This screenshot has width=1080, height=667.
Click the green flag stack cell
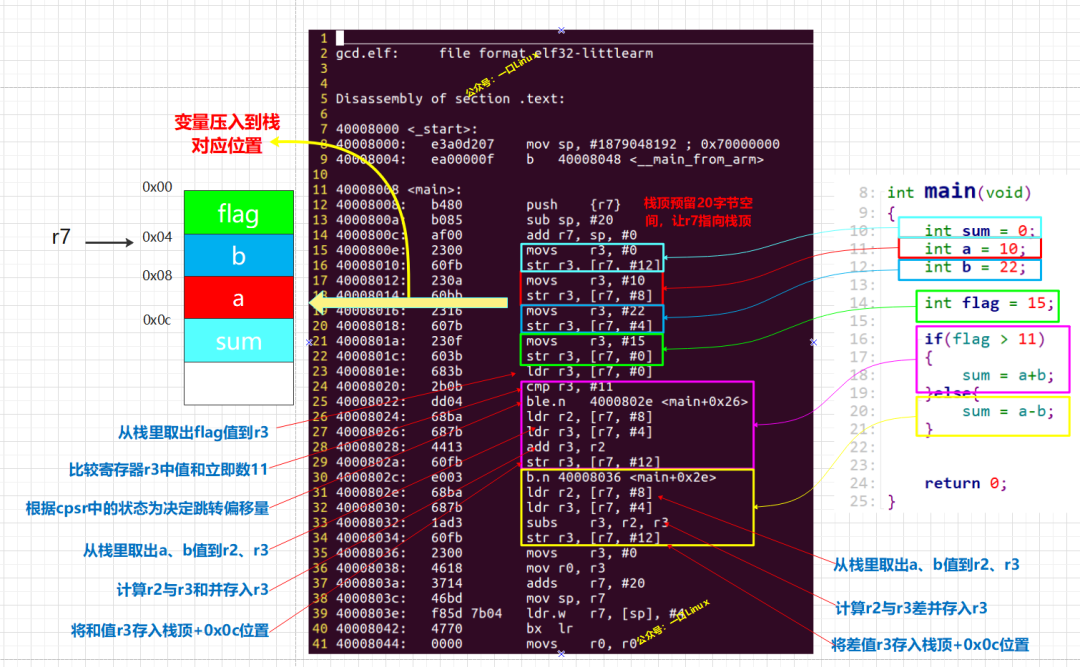click(x=238, y=213)
